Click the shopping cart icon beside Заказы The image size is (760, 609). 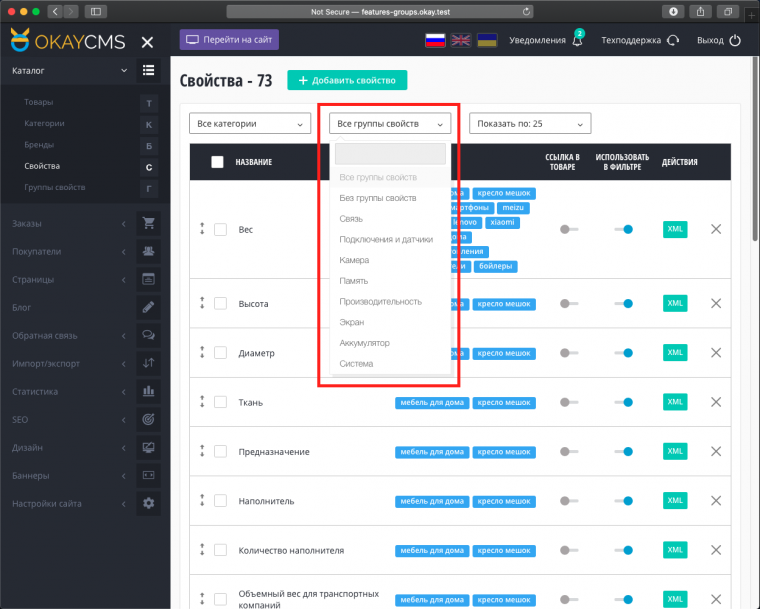(148, 223)
